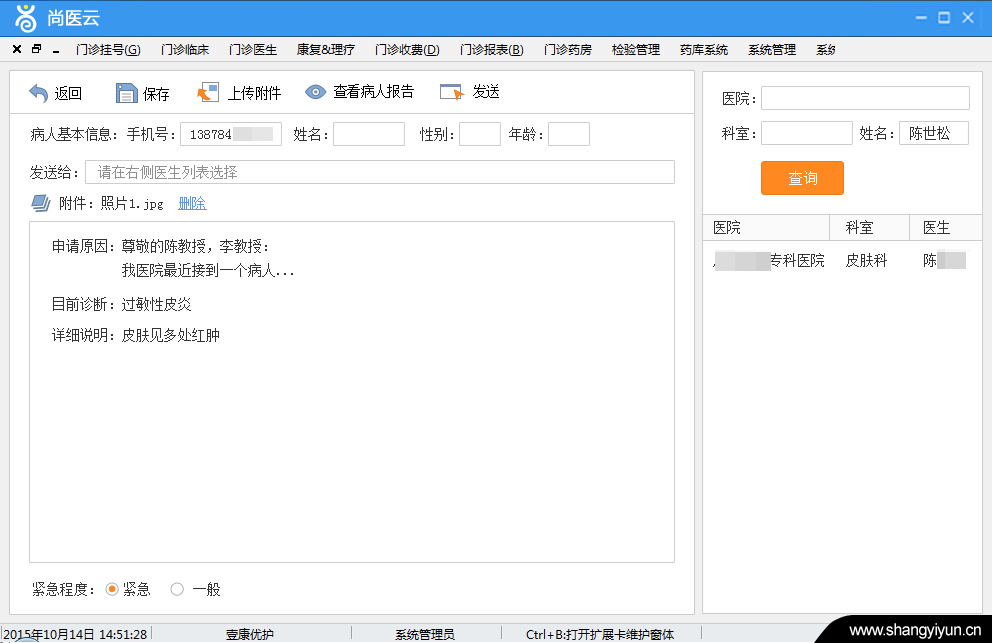This screenshot has width=992, height=643.
Task: Click the 上传附件 upload icon
Action: click(208, 92)
